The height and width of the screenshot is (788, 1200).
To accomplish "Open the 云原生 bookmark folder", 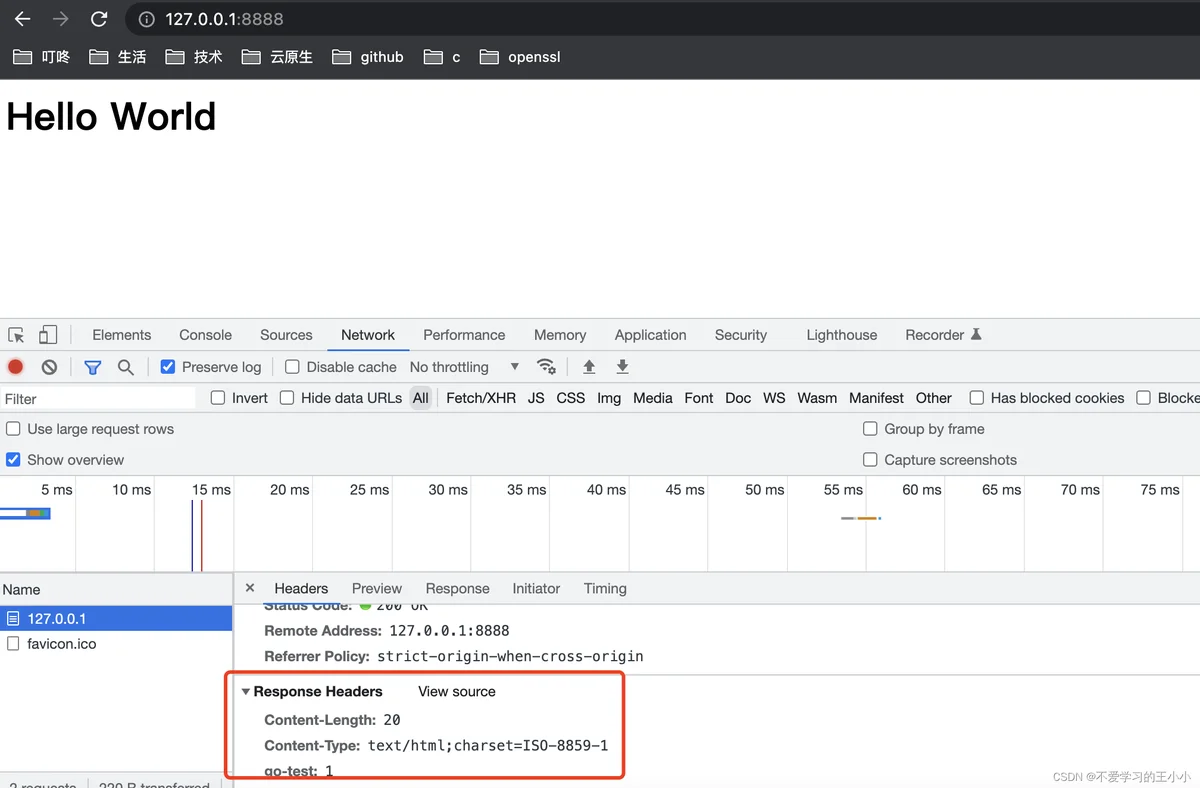I will pyautogui.click(x=277, y=57).
